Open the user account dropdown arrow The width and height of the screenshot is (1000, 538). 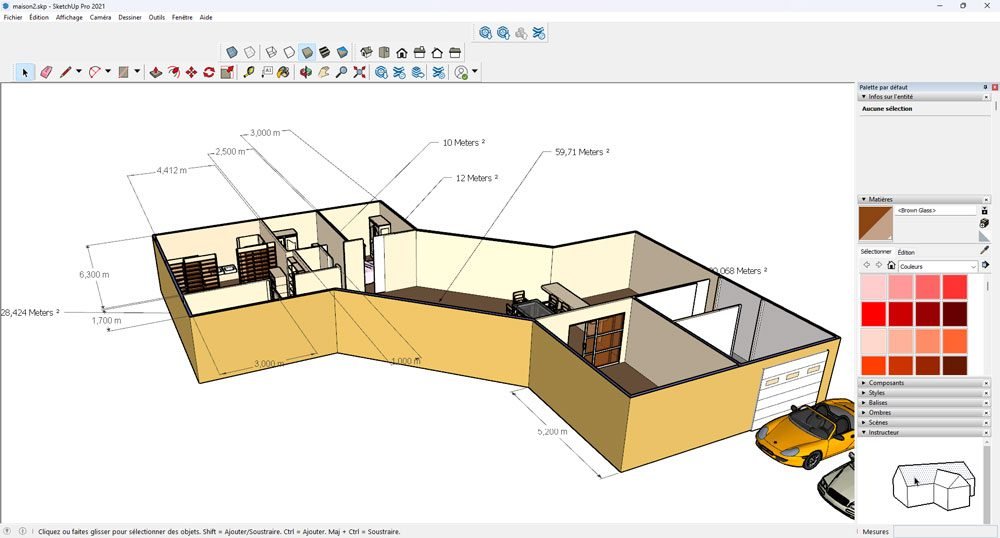pos(474,72)
